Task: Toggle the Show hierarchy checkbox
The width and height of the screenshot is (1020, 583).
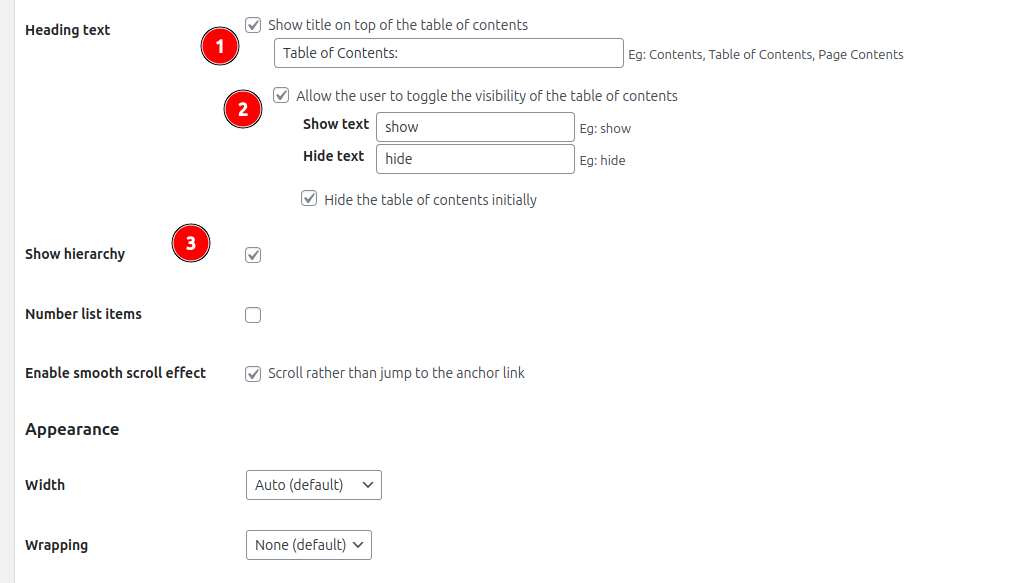Action: [x=253, y=255]
